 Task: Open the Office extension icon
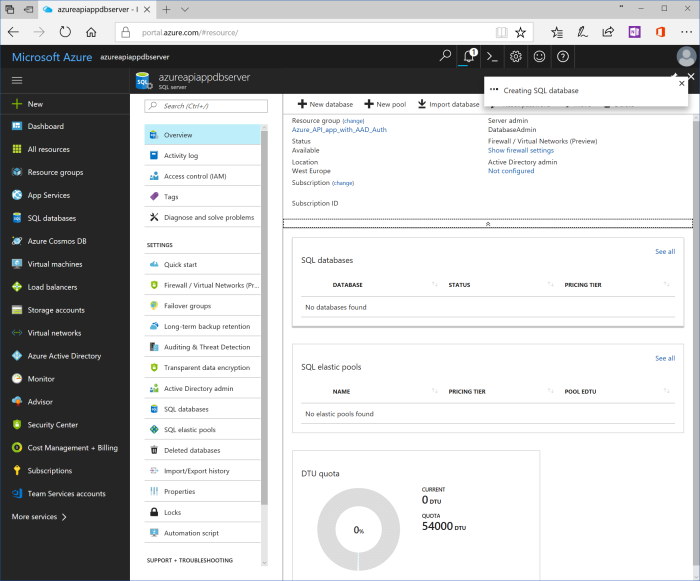(x=660, y=32)
